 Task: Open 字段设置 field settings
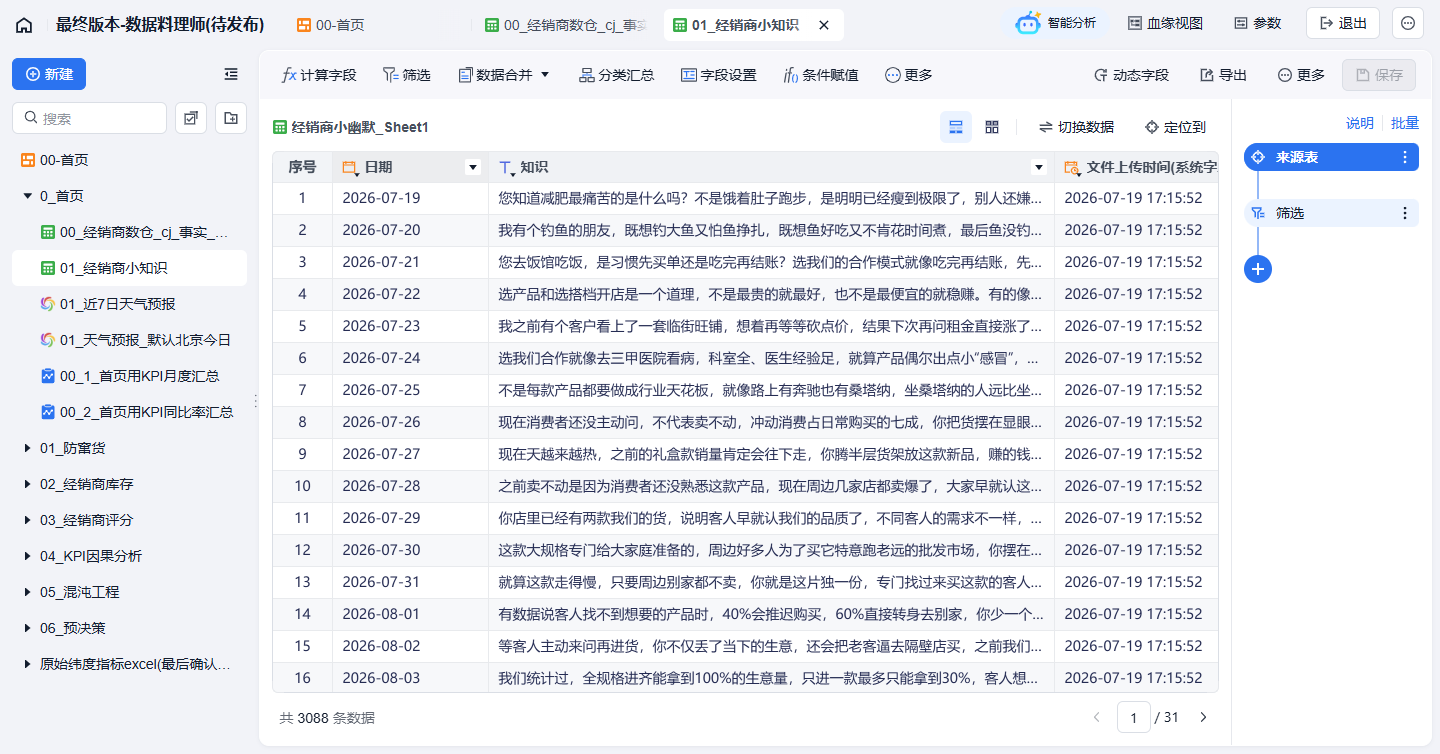click(x=719, y=75)
